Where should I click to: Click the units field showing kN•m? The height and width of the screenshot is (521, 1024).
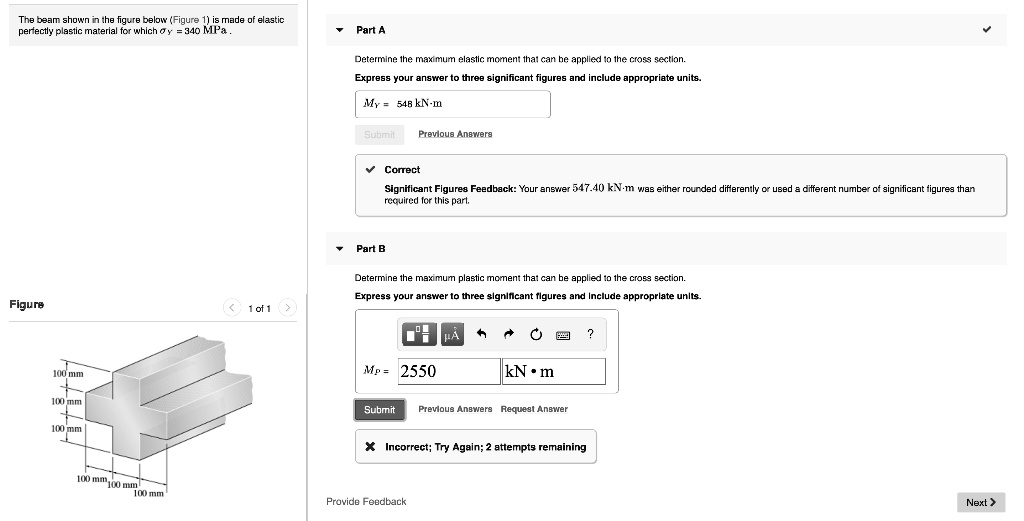[553, 372]
